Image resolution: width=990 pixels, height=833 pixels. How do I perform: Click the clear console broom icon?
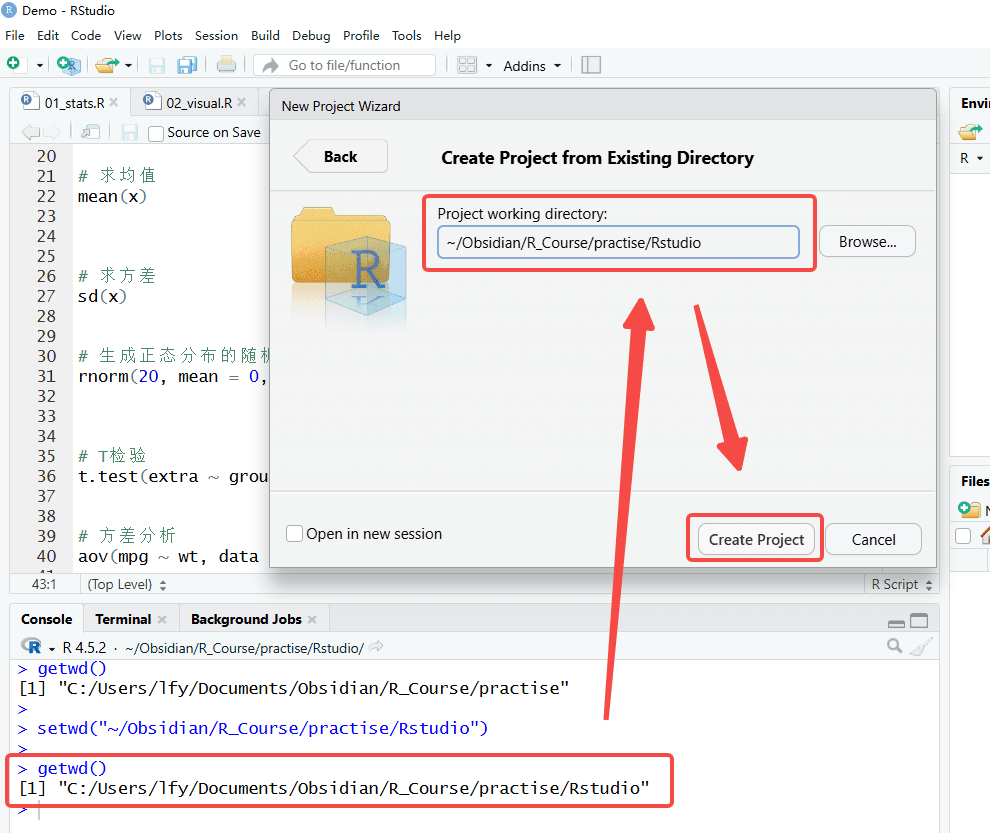point(921,647)
